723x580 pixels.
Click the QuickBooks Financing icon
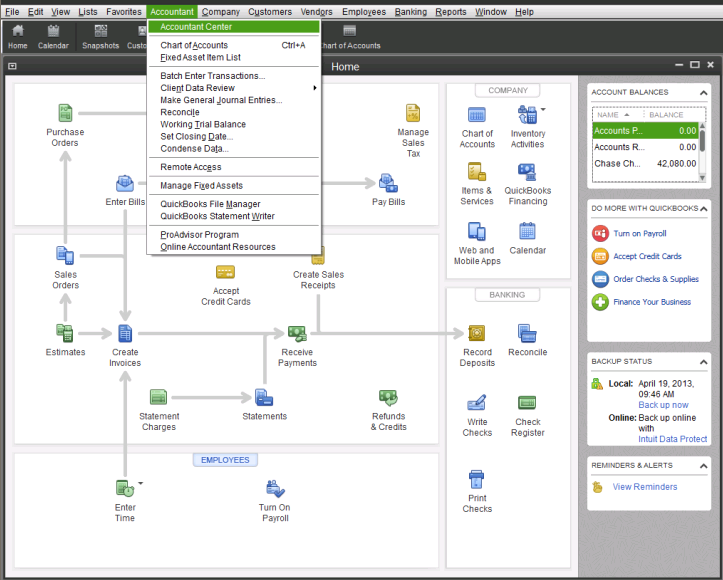pyautogui.click(x=527, y=172)
